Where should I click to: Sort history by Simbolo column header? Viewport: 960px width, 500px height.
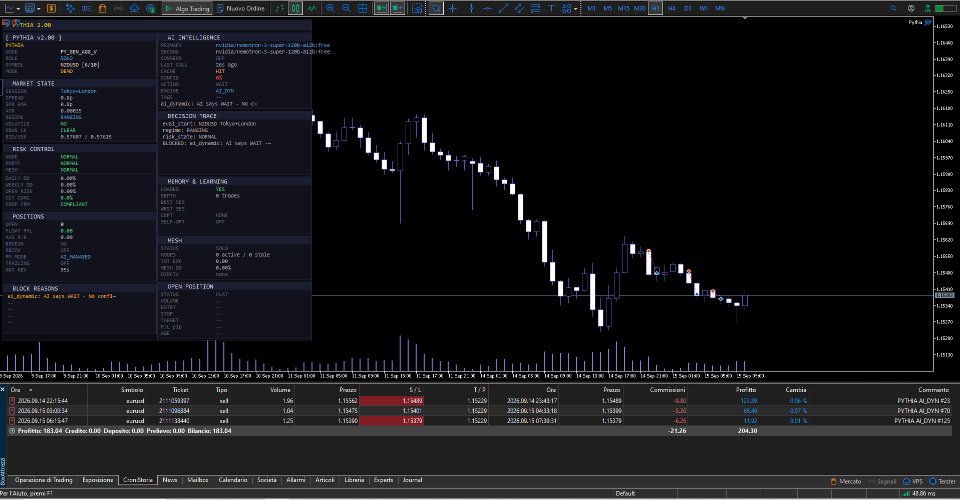coord(132,390)
